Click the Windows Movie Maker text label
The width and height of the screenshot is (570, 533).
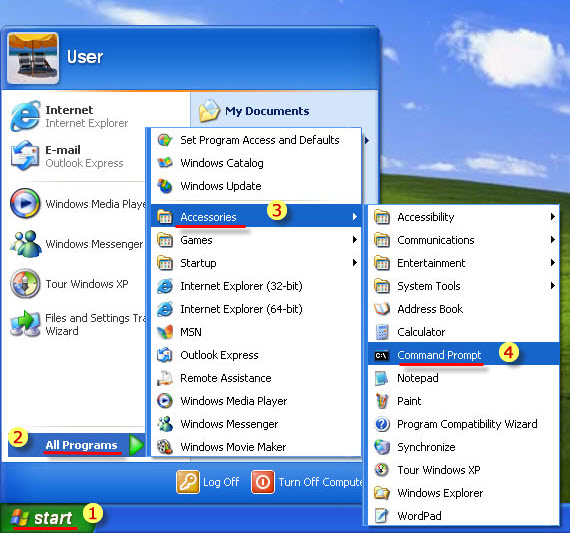(x=233, y=447)
